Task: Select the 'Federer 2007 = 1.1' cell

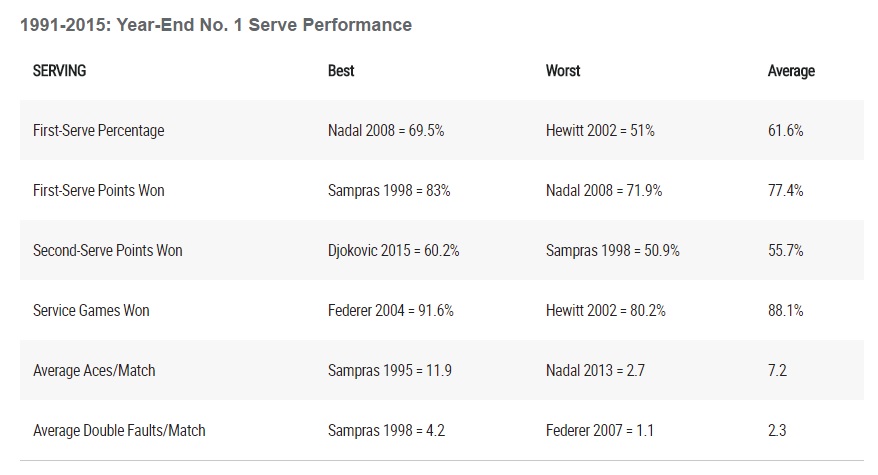Action: click(601, 431)
